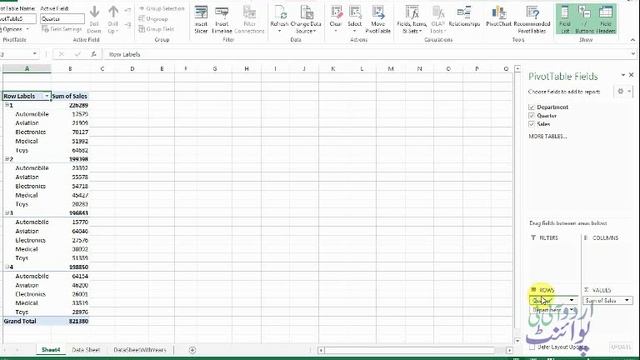The image size is (640, 360).
Task: Expand the formula bar chevron
Action: click(x=633, y=54)
